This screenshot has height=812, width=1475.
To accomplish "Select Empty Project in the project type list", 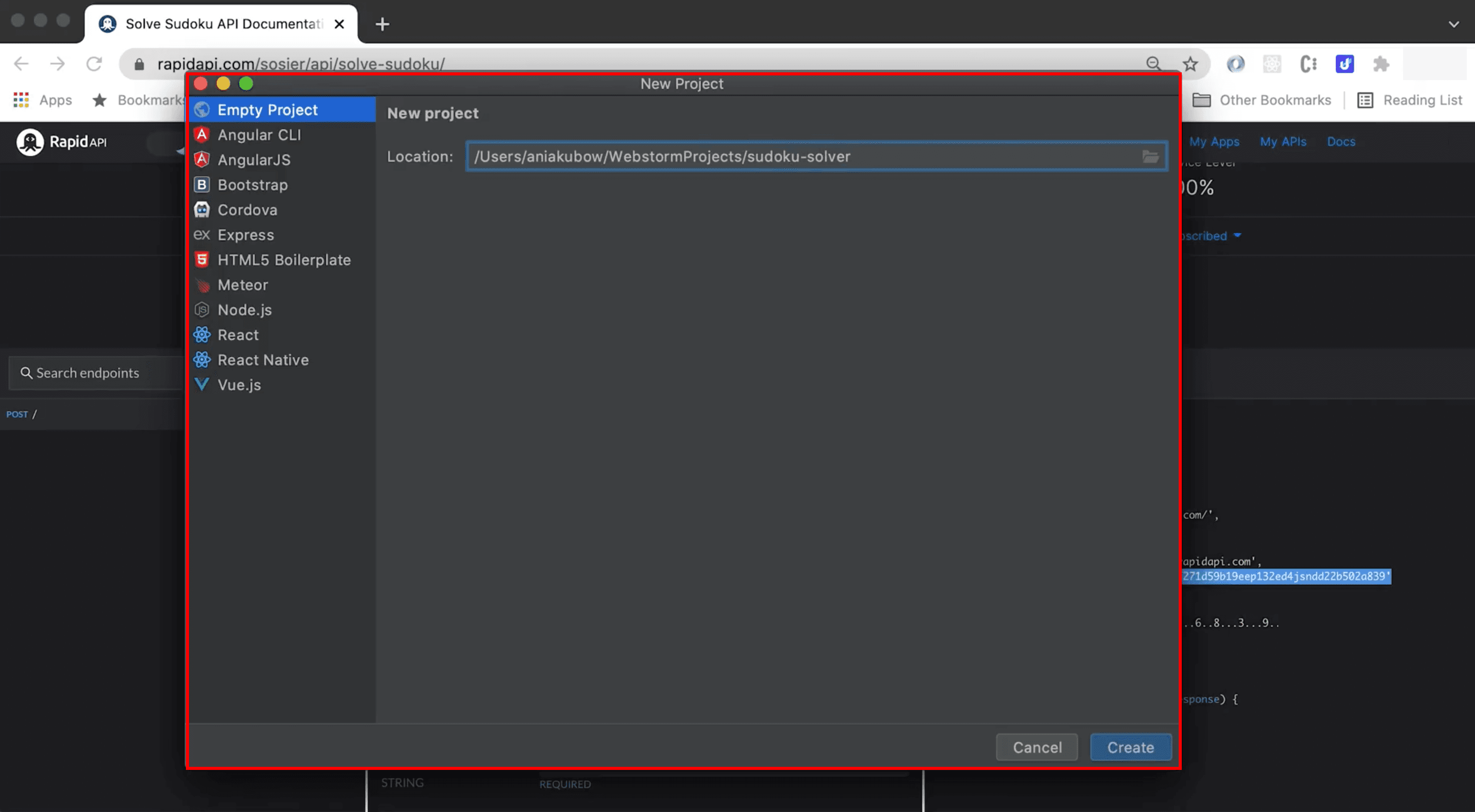I will pos(282,109).
